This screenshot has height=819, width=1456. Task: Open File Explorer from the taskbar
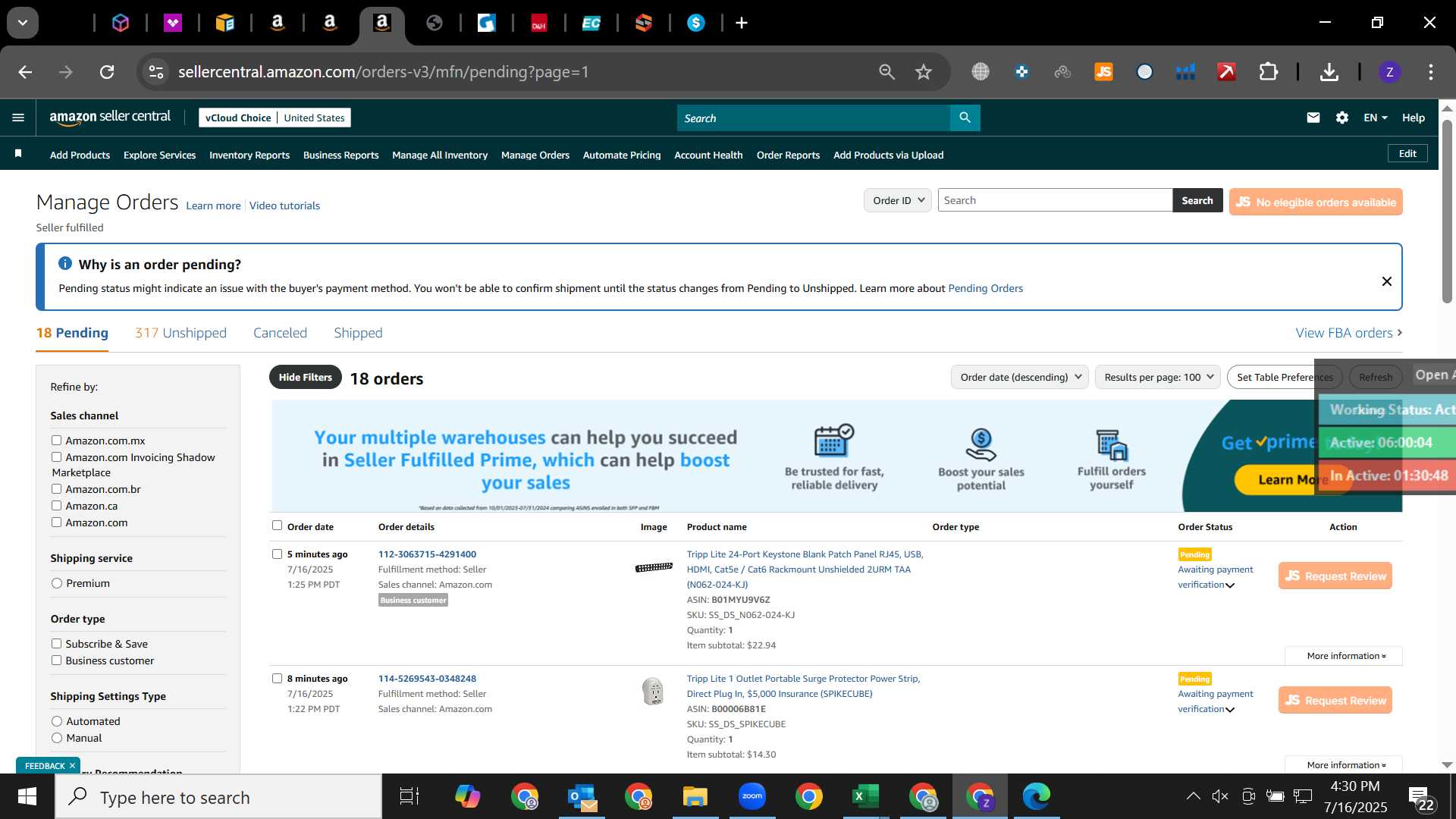pyautogui.click(x=695, y=796)
